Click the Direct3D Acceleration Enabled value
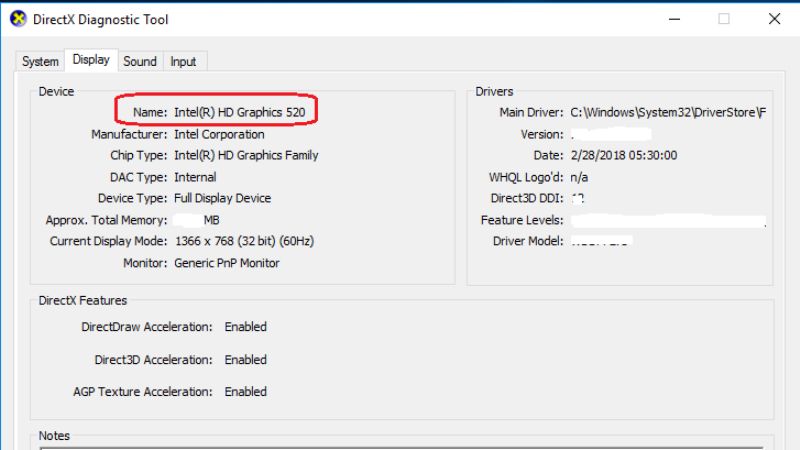 click(x=245, y=360)
